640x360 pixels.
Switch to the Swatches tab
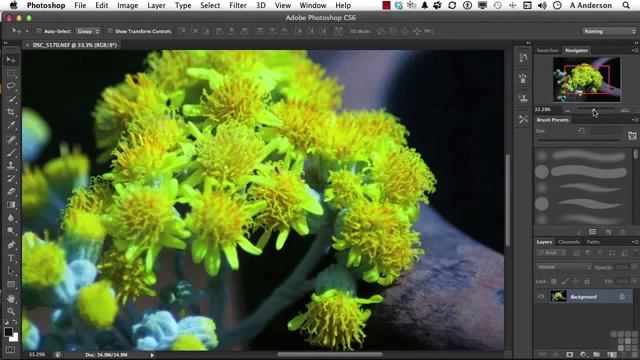[547, 50]
